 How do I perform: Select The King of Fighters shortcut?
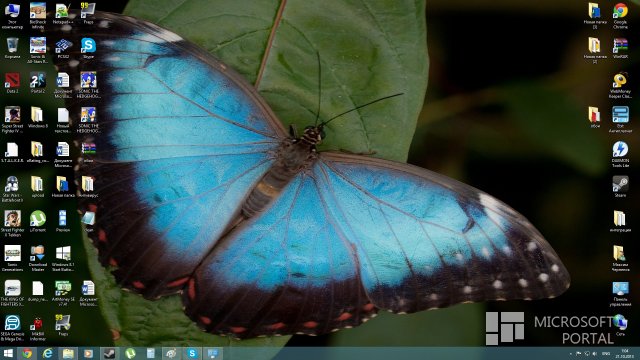point(12,293)
